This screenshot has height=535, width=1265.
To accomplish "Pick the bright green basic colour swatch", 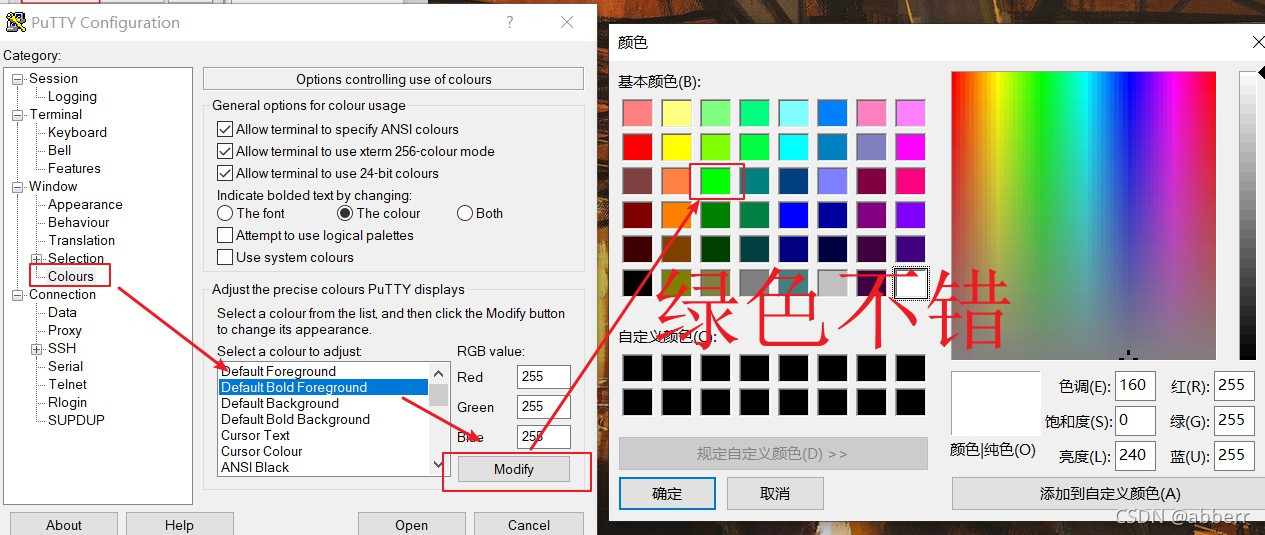I will pos(715,181).
